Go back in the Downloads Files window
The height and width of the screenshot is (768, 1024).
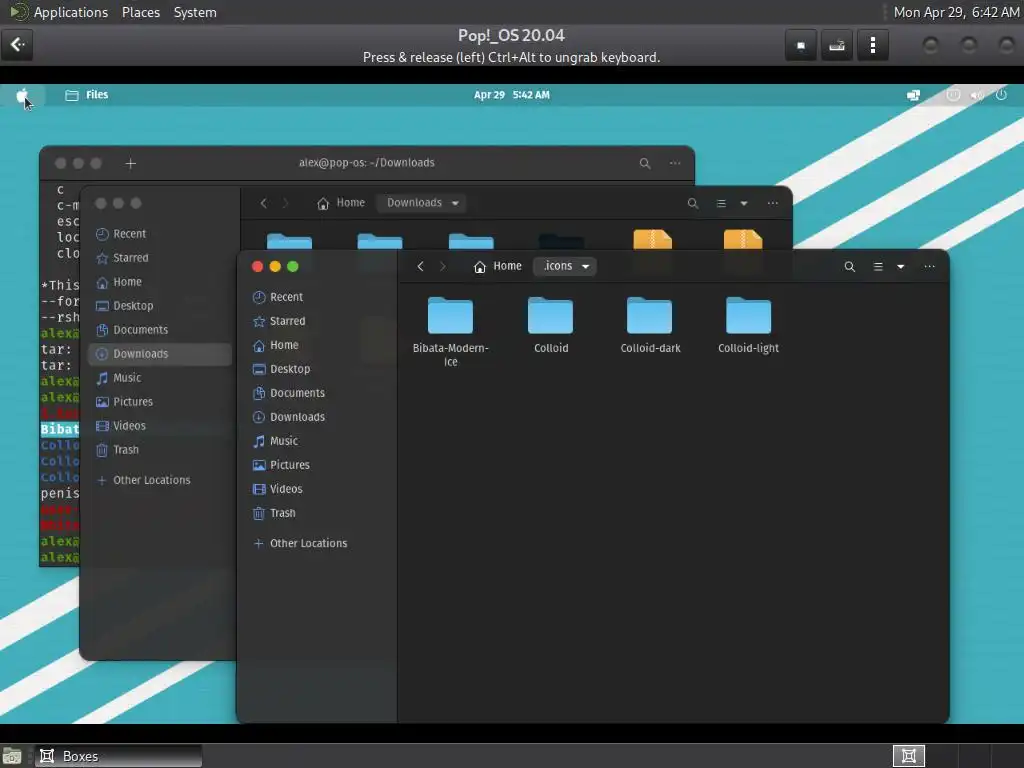click(x=264, y=203)
